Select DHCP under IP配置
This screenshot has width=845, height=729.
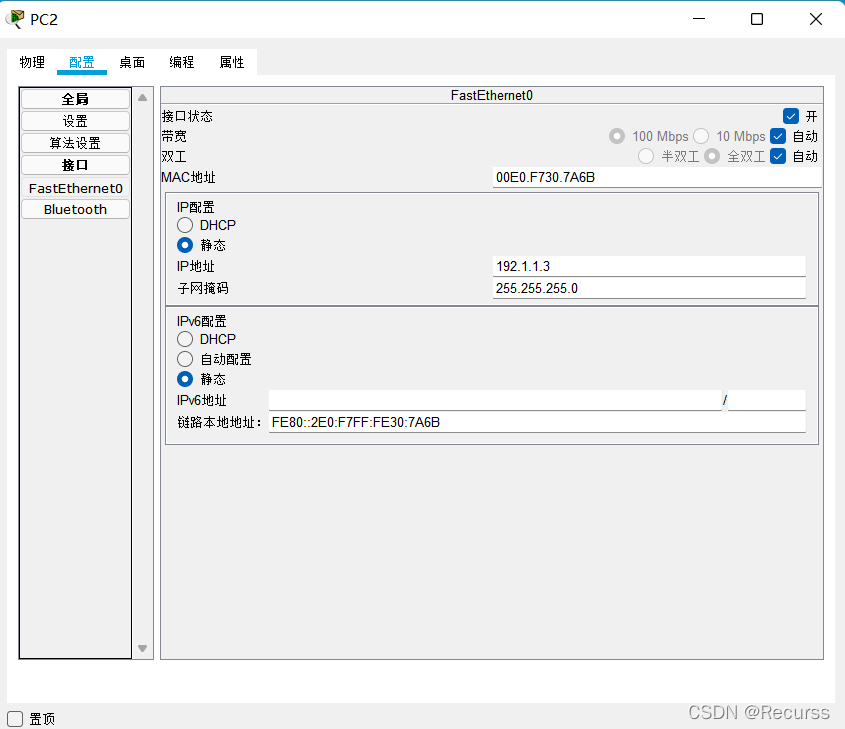click(x=185, y=225)
